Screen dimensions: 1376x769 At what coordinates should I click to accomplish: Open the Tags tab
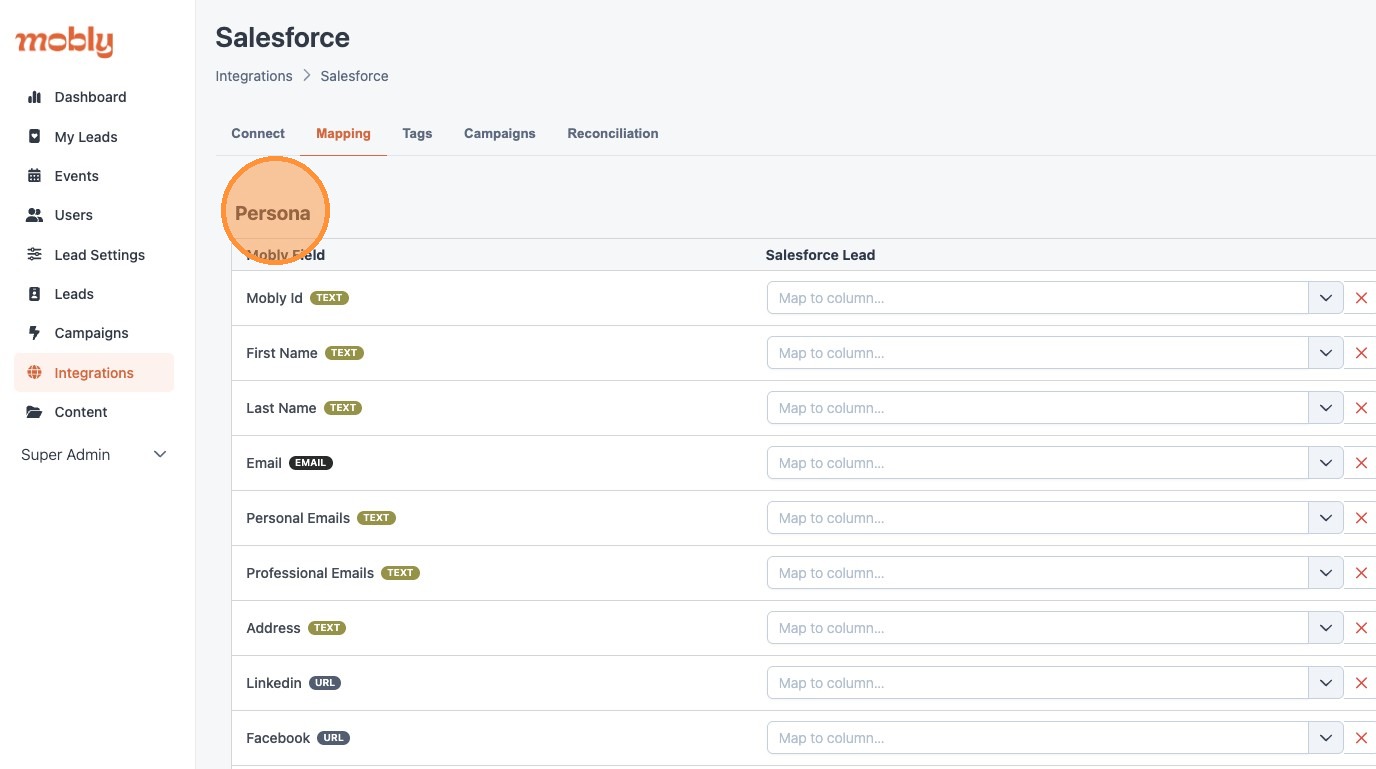point(417,133)
